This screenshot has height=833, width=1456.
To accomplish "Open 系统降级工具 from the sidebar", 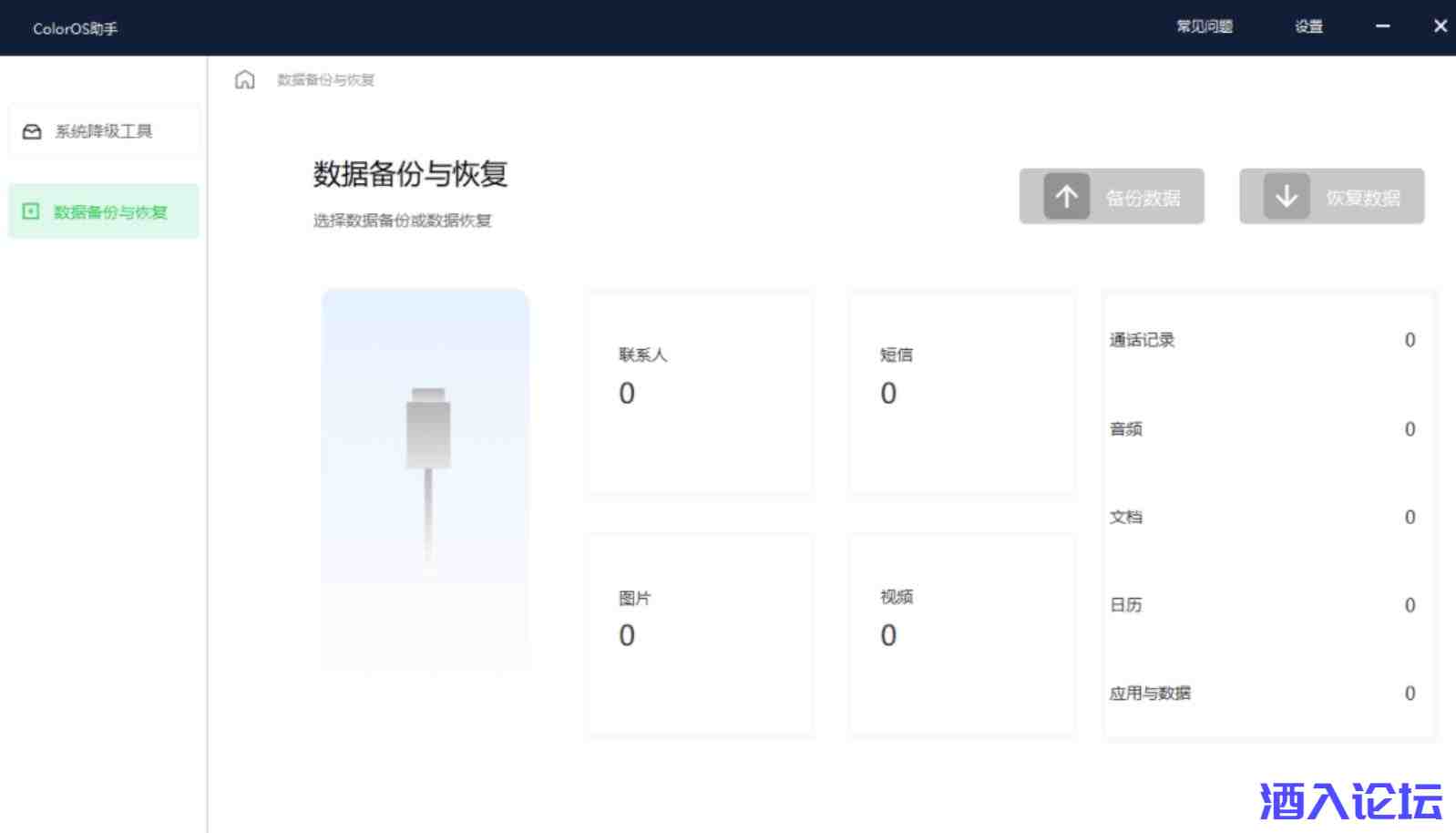I will (104, 131).
